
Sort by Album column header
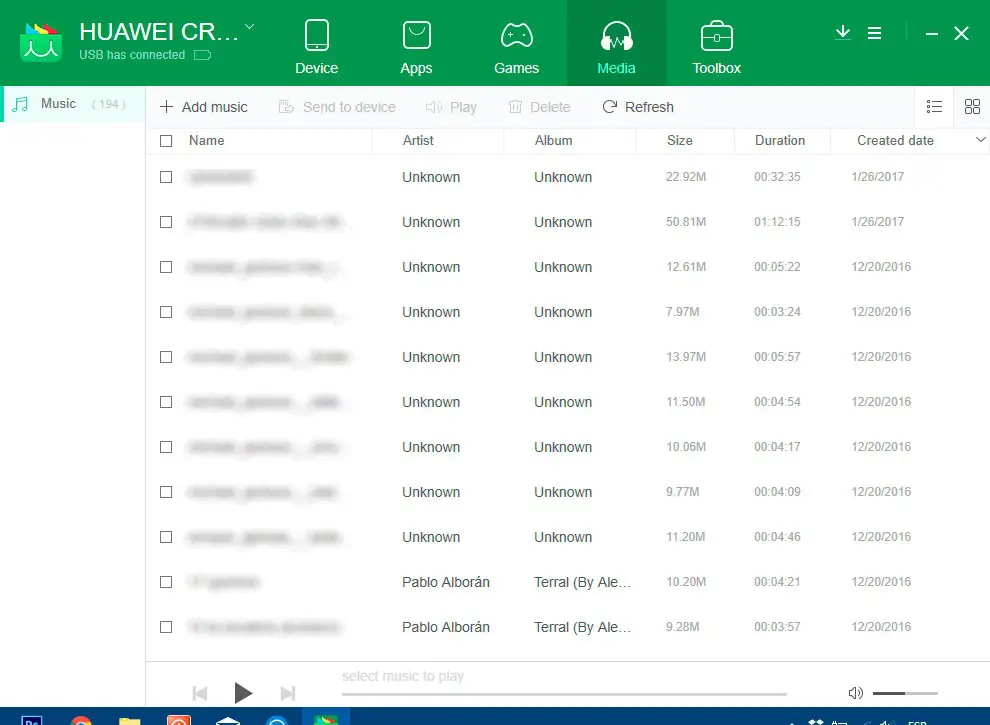click(x=553, y=140)
